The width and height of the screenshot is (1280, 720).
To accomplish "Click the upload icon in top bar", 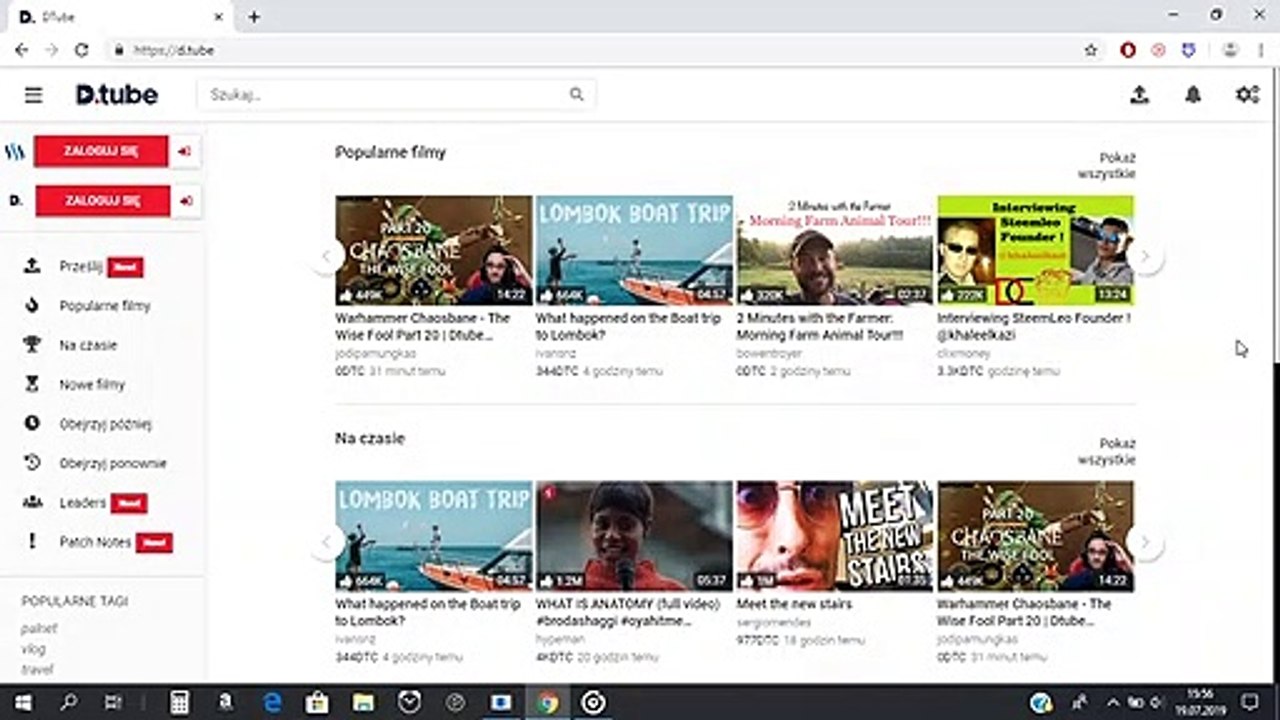I will click(1139, 95).
